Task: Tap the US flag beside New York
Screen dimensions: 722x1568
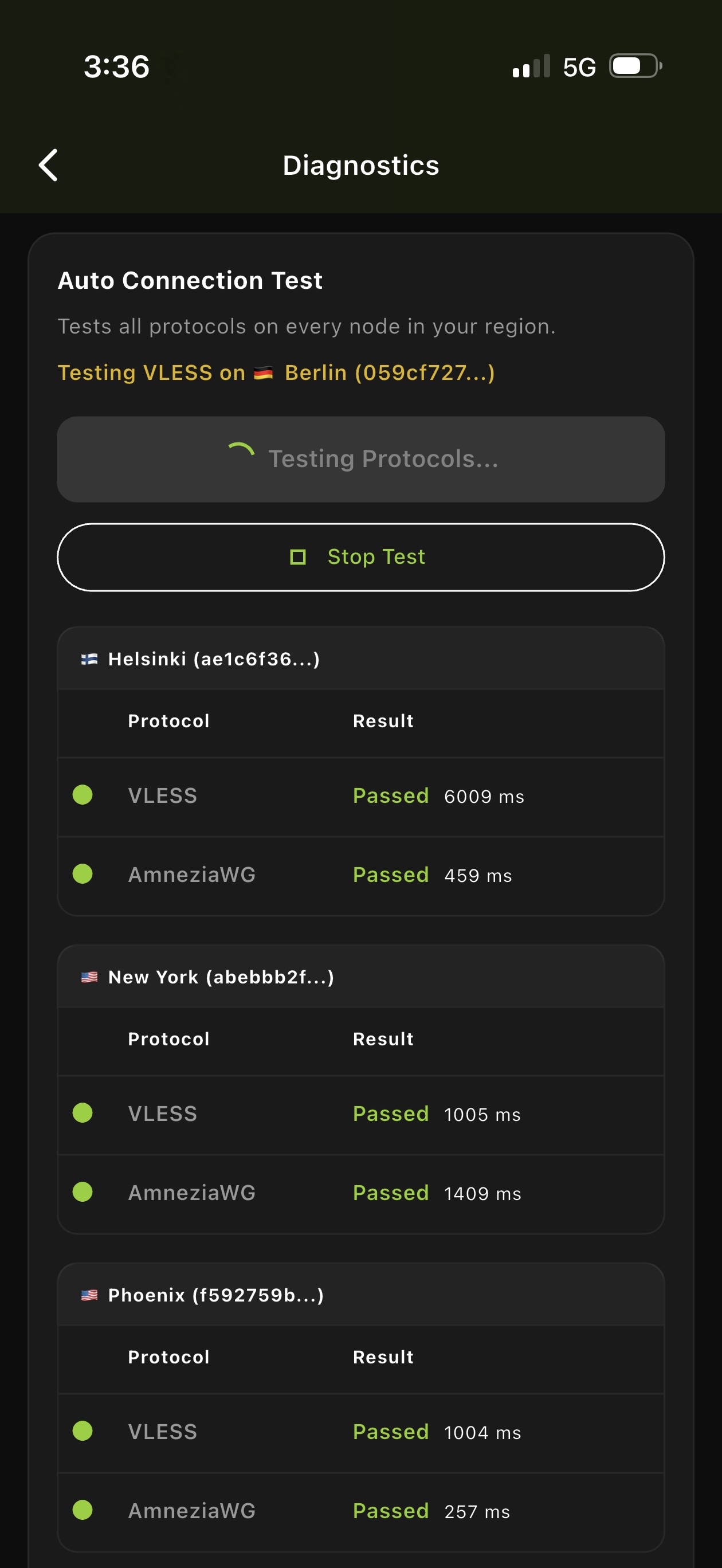Action: point(89,976)
